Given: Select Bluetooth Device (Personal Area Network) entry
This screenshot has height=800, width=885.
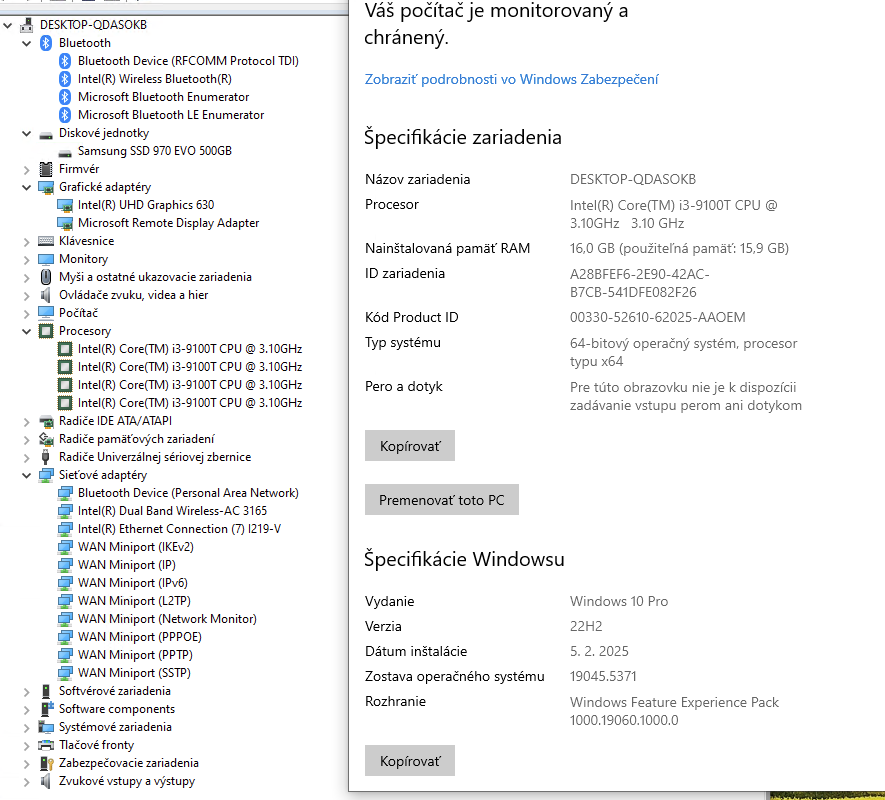Looking at the screenshot, I should click(189, 493).
